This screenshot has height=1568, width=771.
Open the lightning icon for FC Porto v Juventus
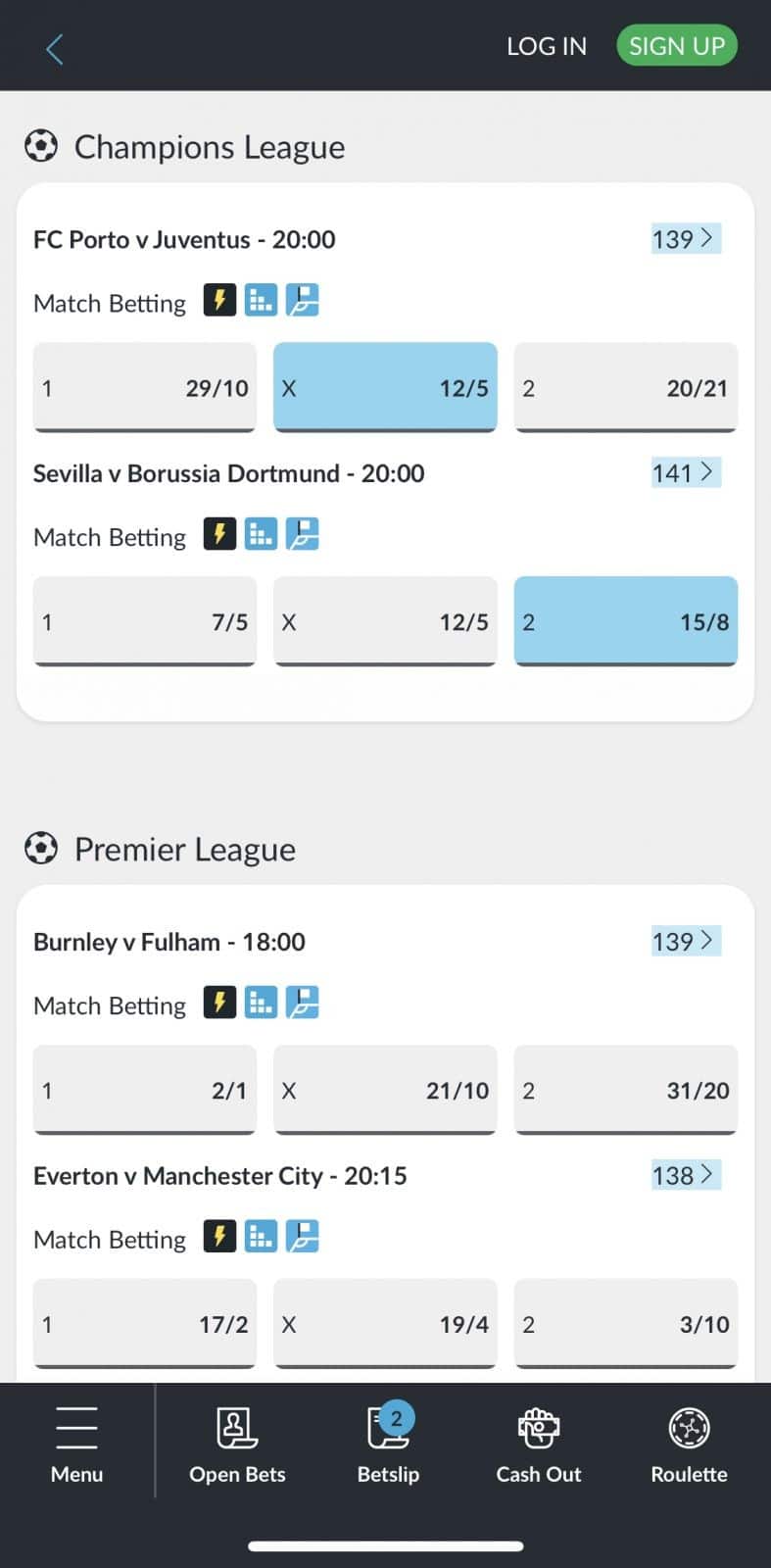tap(219, 300)
